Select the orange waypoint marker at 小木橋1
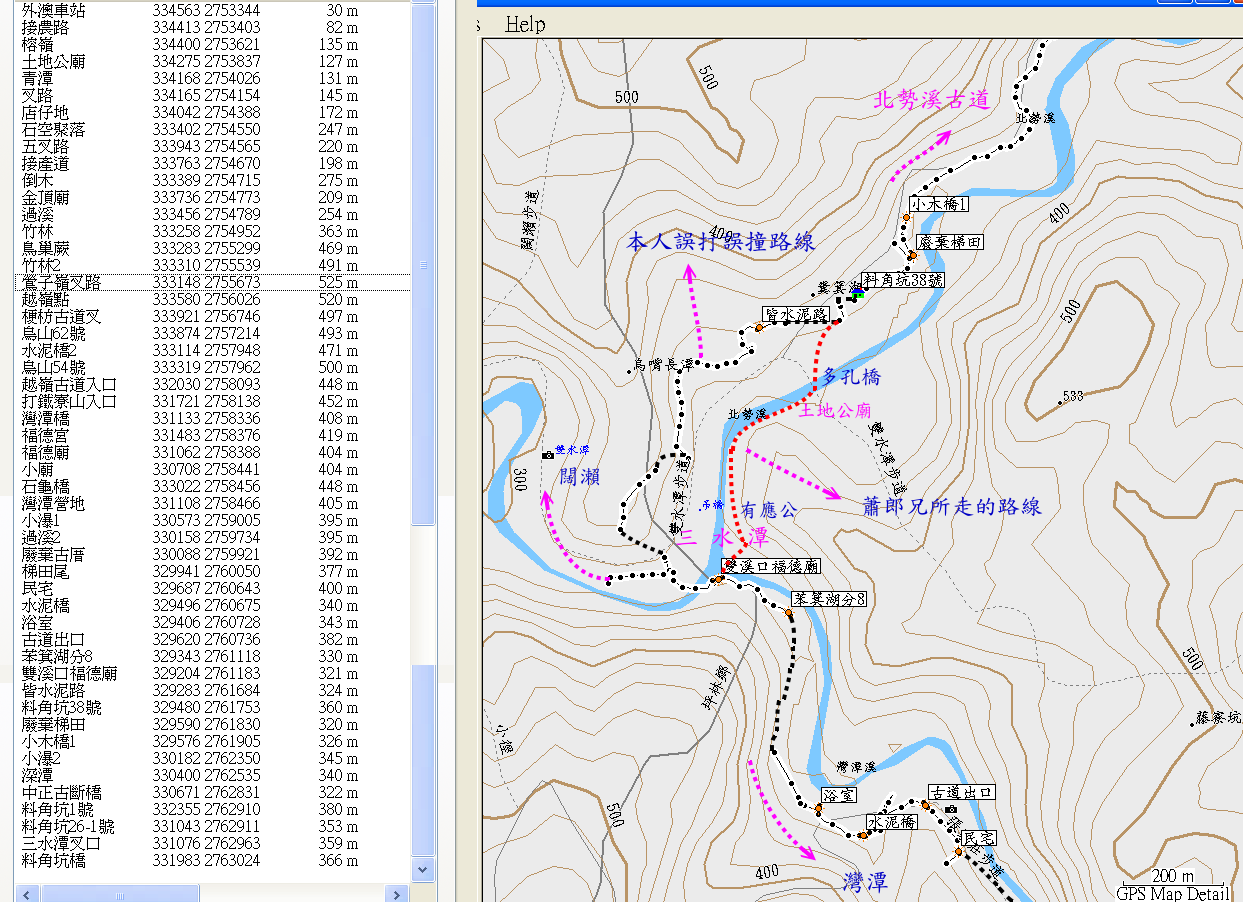Screen dimensions: 1243x902 coord(906,216)
